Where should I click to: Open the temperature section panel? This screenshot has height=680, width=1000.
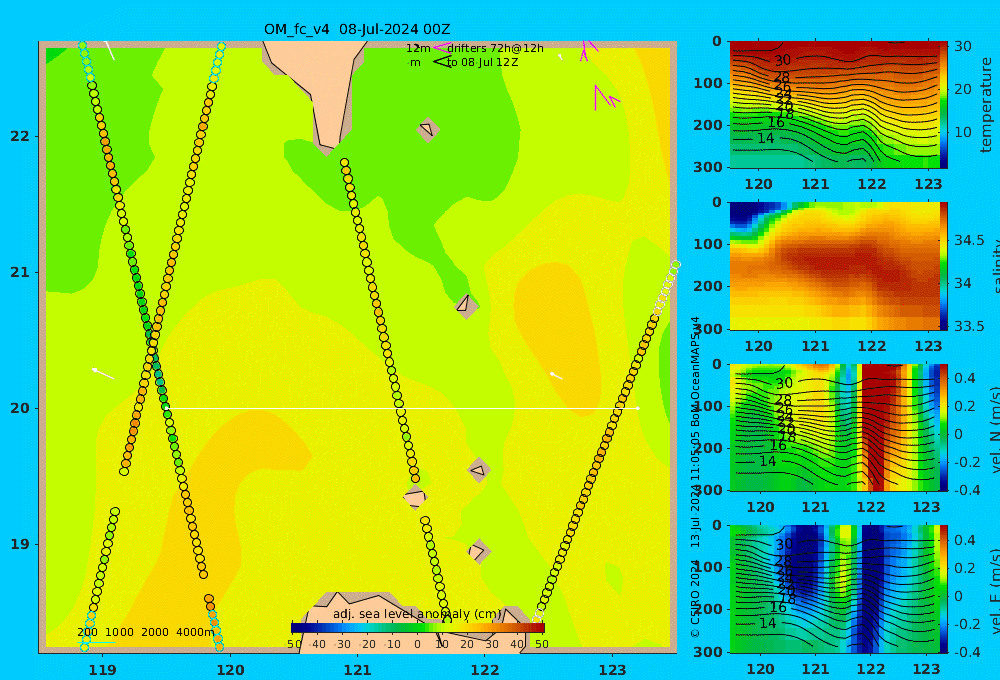(x=835, y=105)
